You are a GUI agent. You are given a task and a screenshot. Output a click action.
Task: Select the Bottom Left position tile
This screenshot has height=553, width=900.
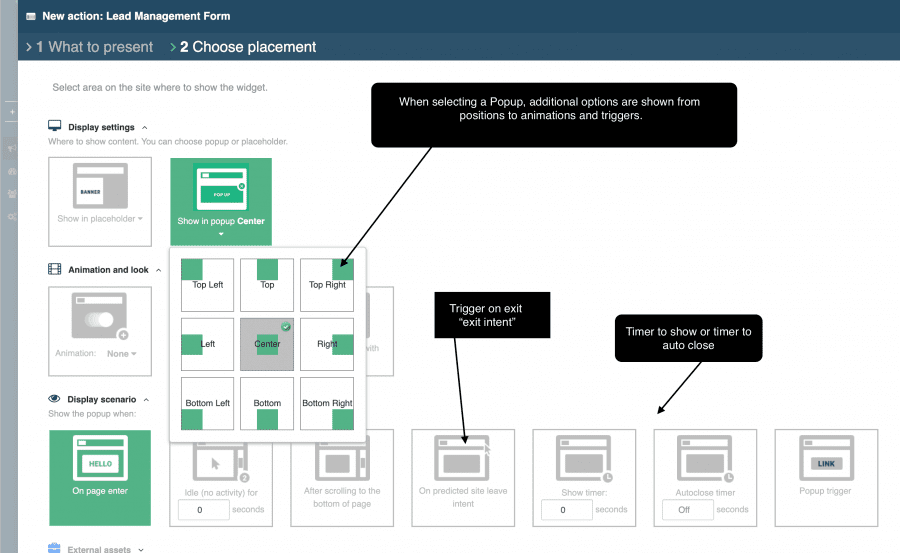point(208,403)
